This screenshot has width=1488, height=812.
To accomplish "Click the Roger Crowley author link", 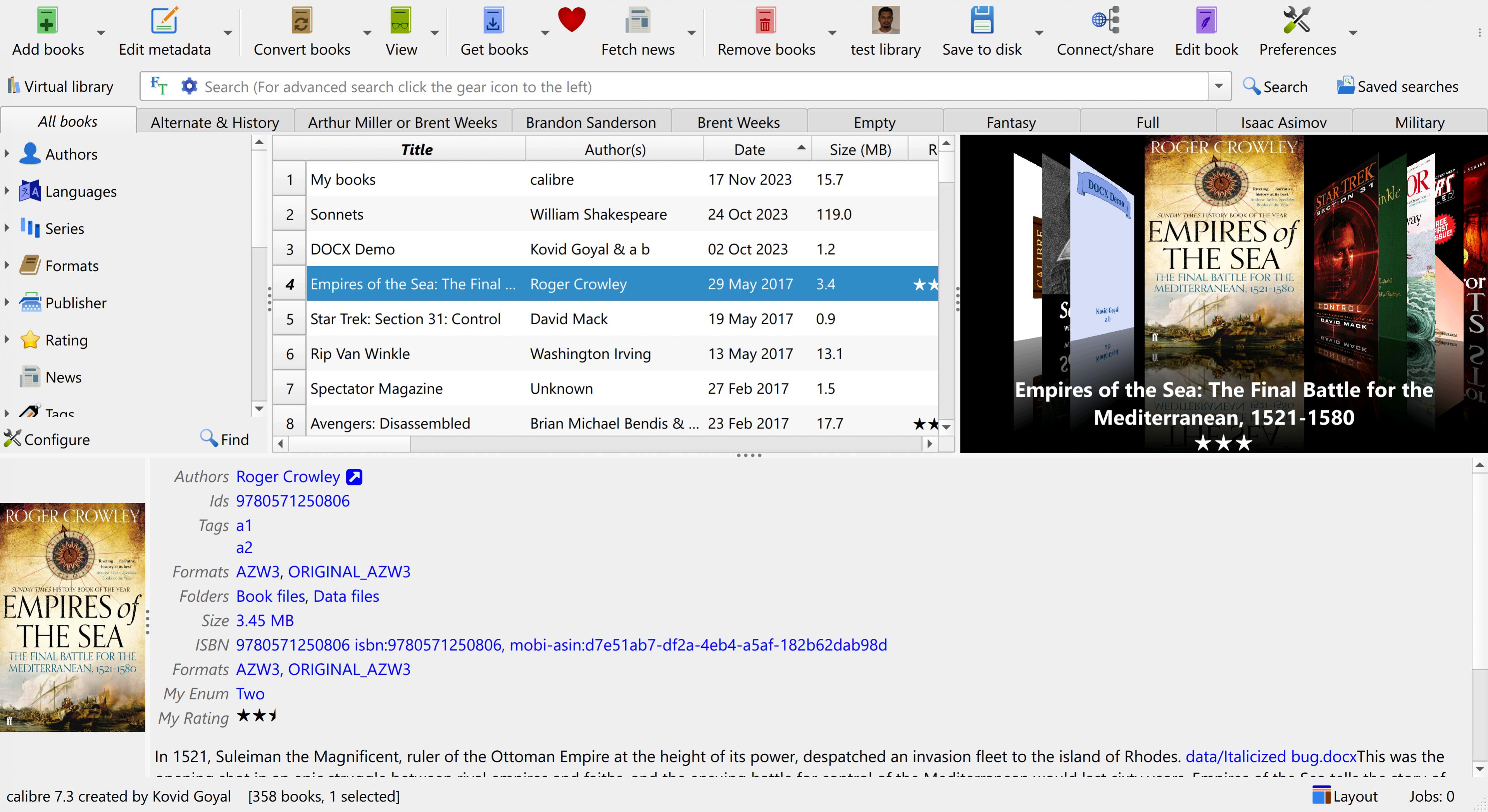I will tap(288, 477).
